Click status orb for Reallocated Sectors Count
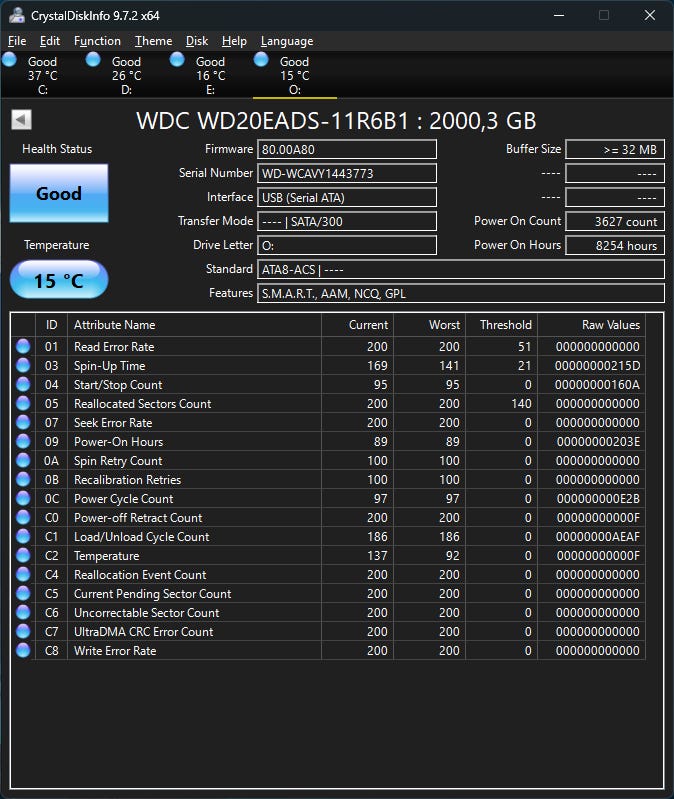The width and height of the screenshot is (674, 799). tap(23, 404)
